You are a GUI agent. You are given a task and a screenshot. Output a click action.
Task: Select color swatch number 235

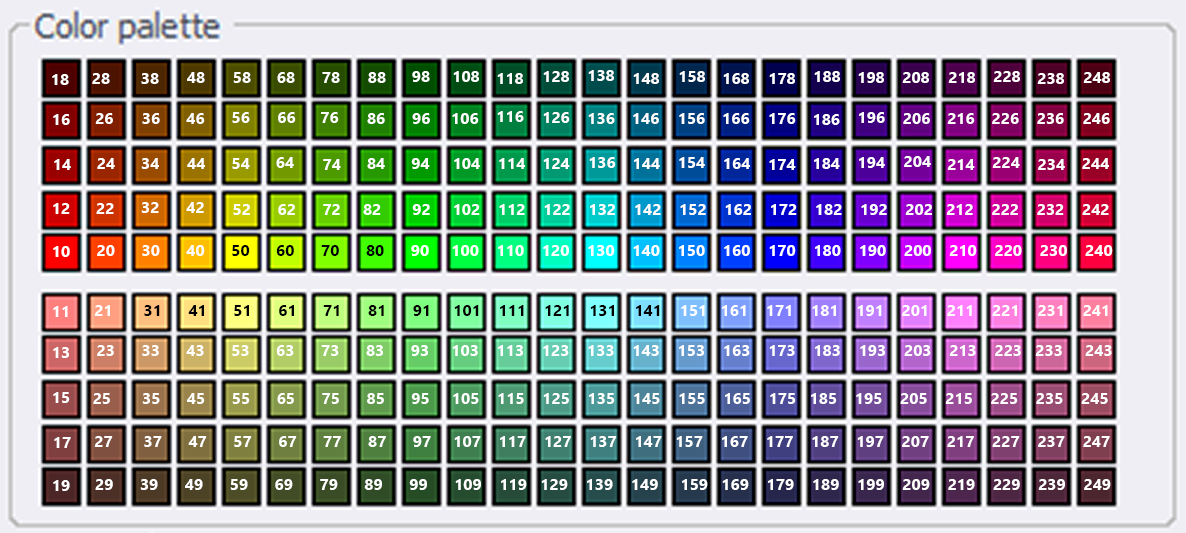(1051, 399)
